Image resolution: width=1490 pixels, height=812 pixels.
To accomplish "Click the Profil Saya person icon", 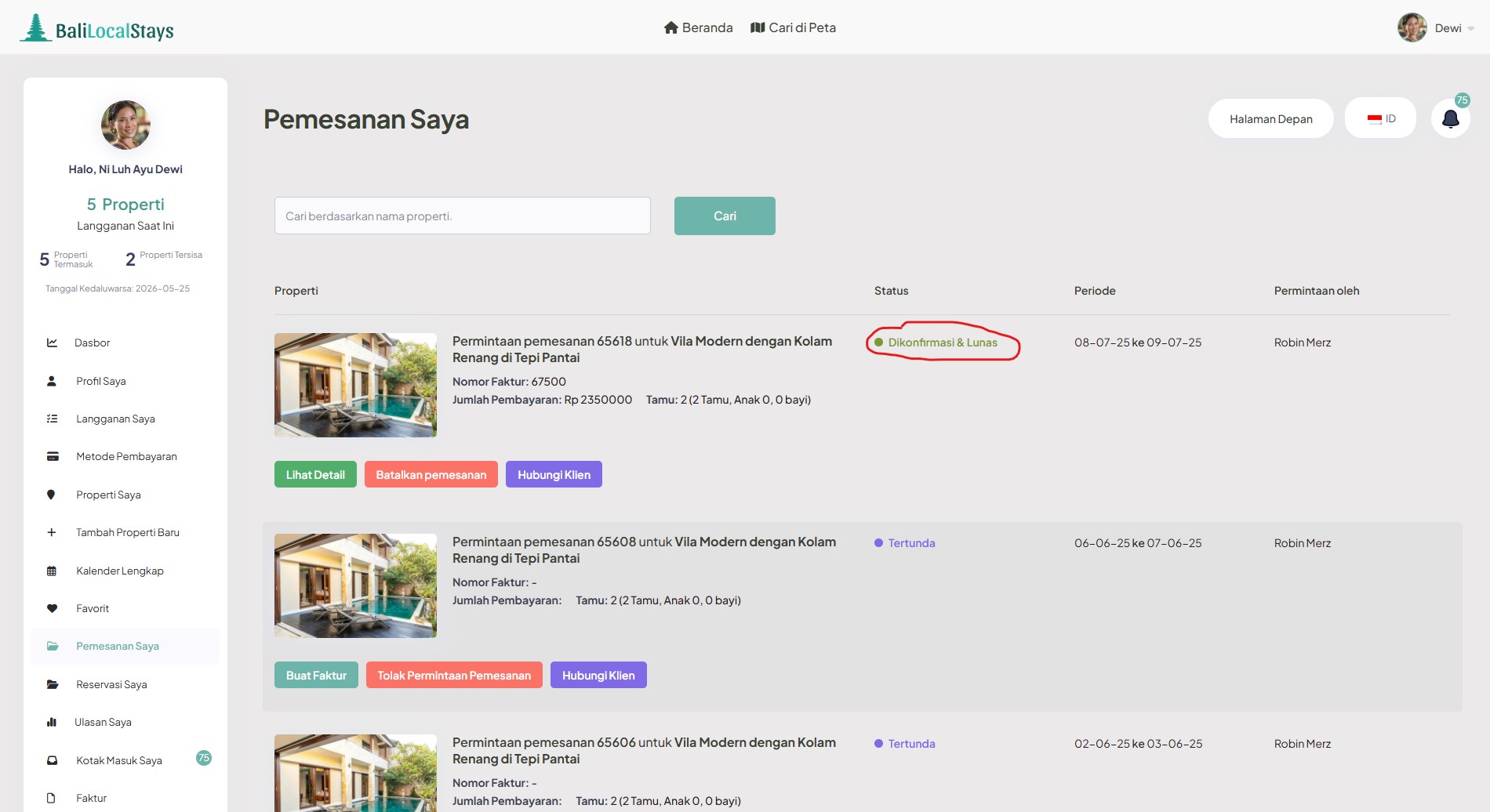I will [52, 381].
